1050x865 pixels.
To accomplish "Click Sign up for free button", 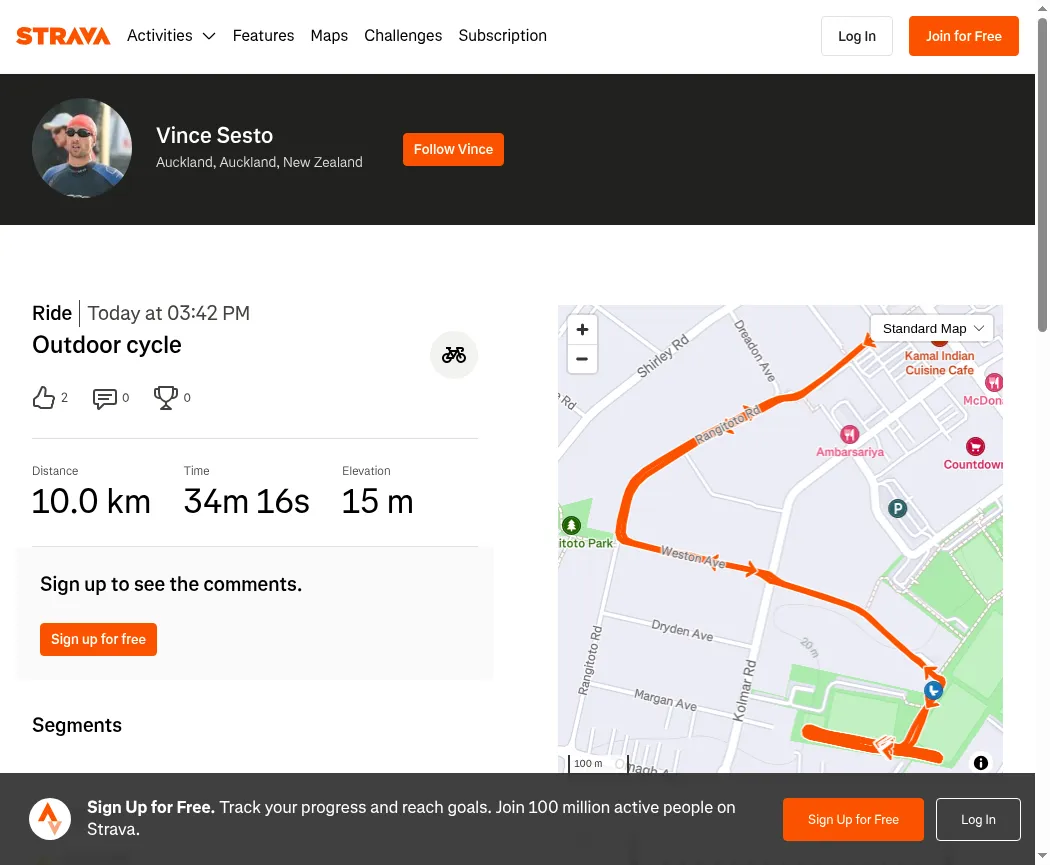I will (98, 639).
